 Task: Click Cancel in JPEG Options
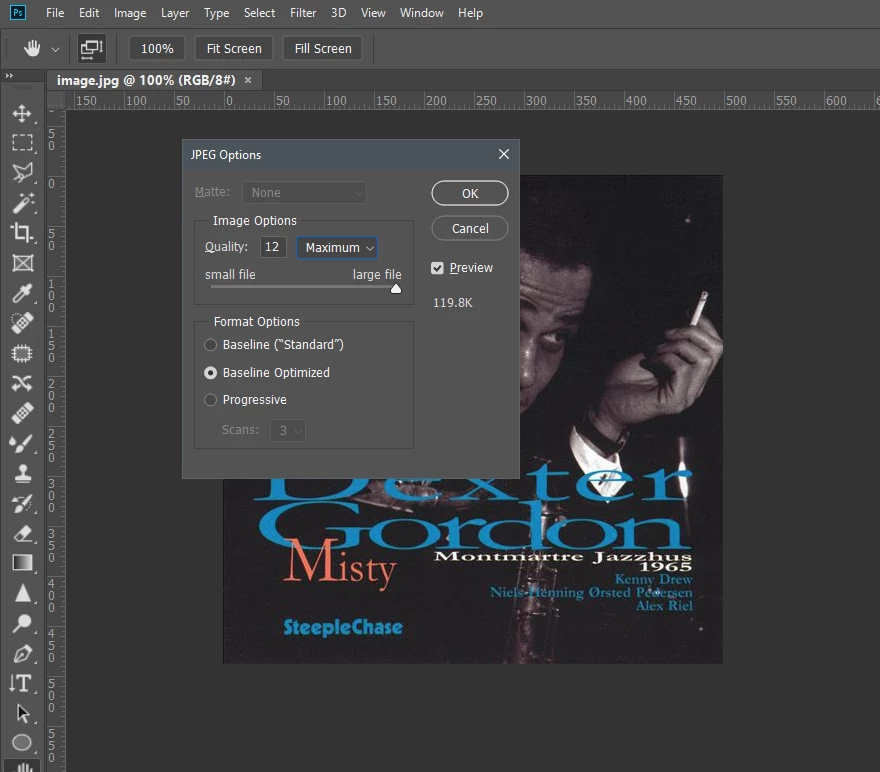point(470,228)
